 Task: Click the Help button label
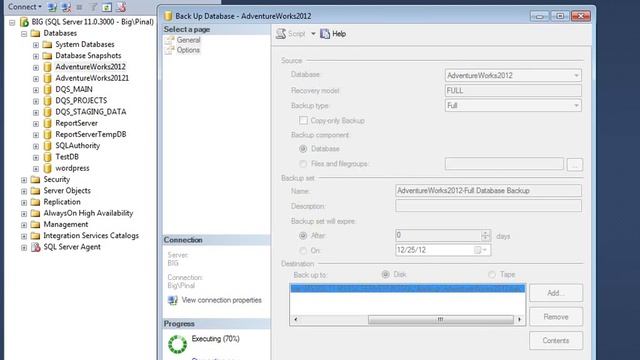pyautogui.click(x=339, y=34)
